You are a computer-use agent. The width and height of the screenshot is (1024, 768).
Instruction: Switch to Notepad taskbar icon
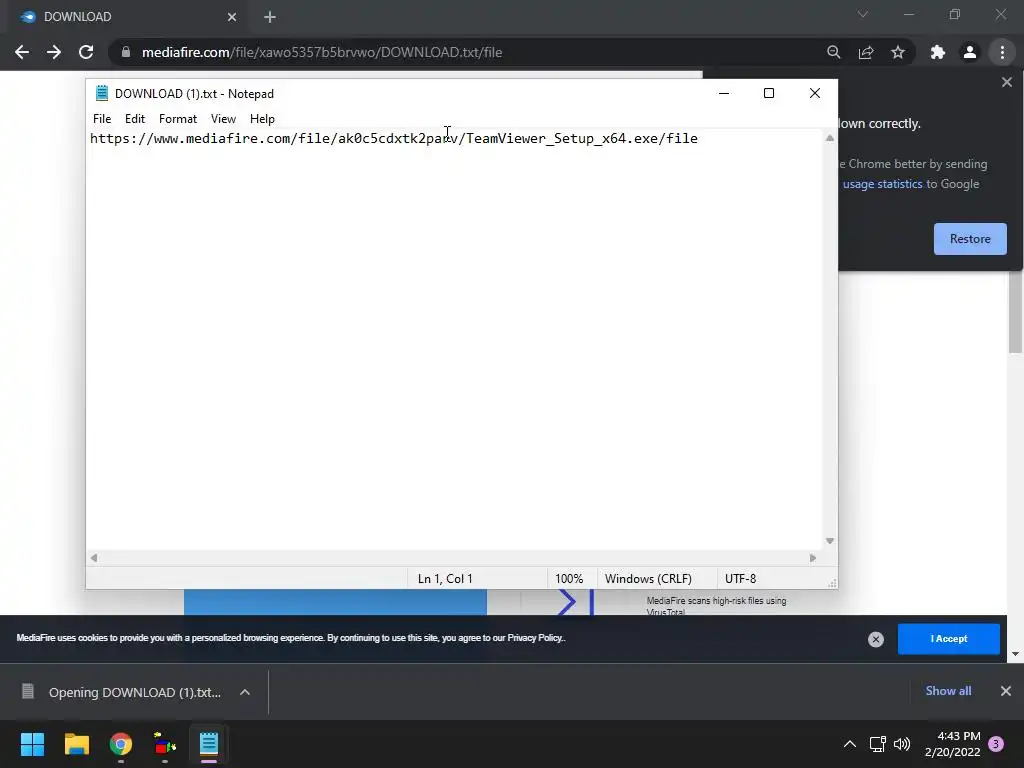coord(209,744)
